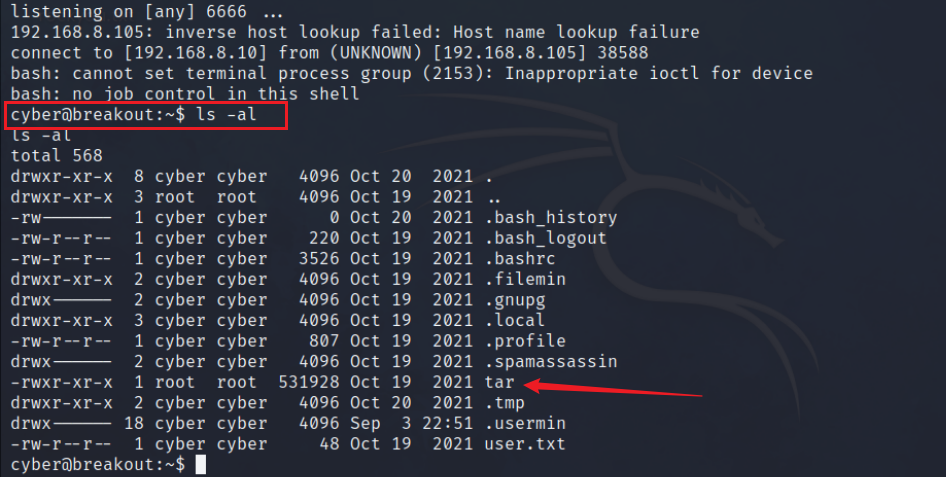Select the tar file name in listing
The image size is (946, 477).
[x=499, y=382]
